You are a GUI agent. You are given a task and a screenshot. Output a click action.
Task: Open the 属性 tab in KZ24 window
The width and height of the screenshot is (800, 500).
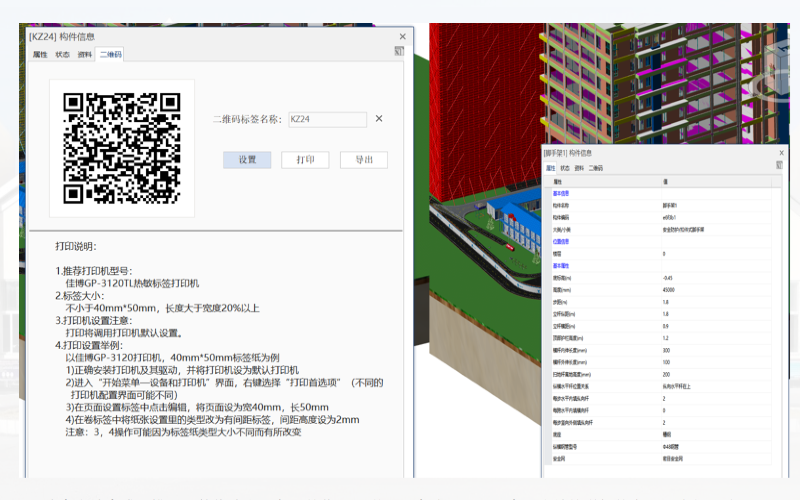pyautogui.click(x=40, y=55)
